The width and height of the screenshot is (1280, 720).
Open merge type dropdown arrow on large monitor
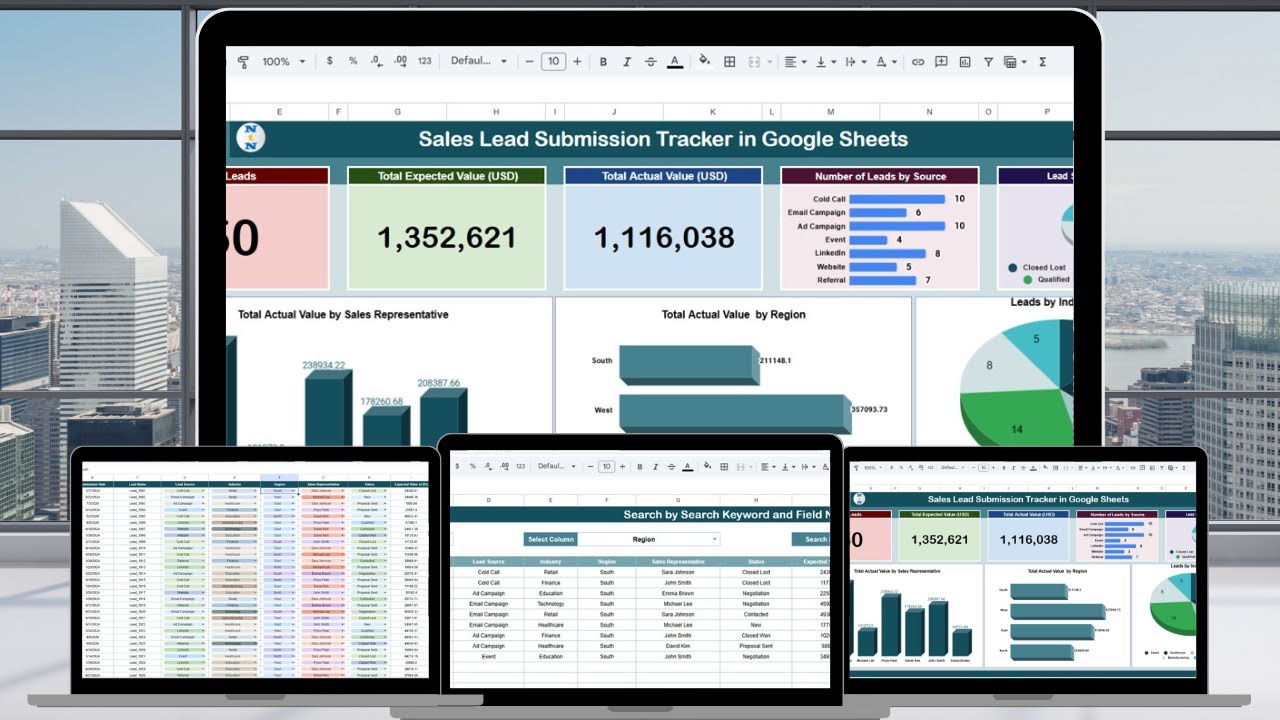tap(769, 62)
